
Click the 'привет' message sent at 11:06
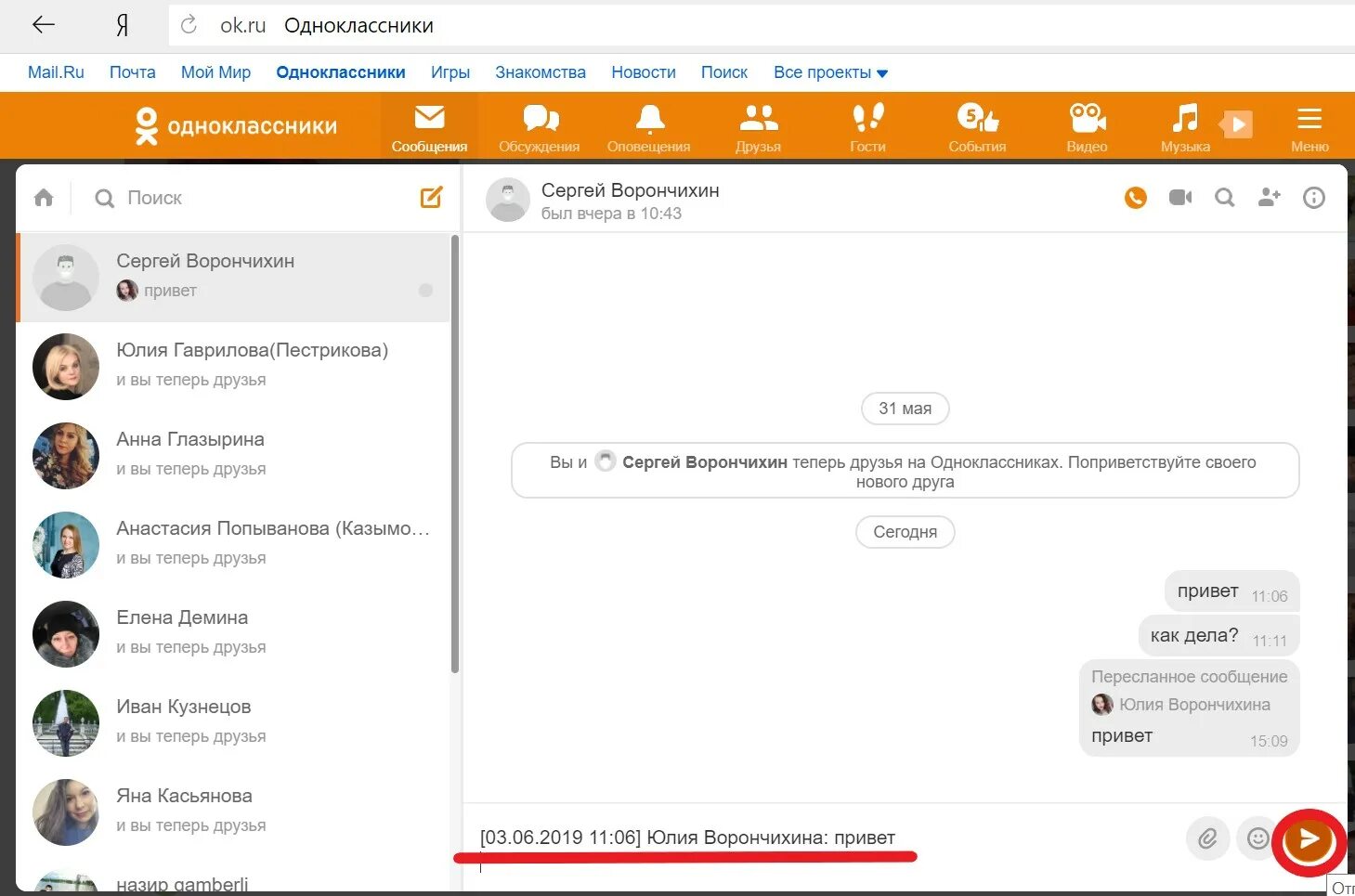(x=1231, y=591)
